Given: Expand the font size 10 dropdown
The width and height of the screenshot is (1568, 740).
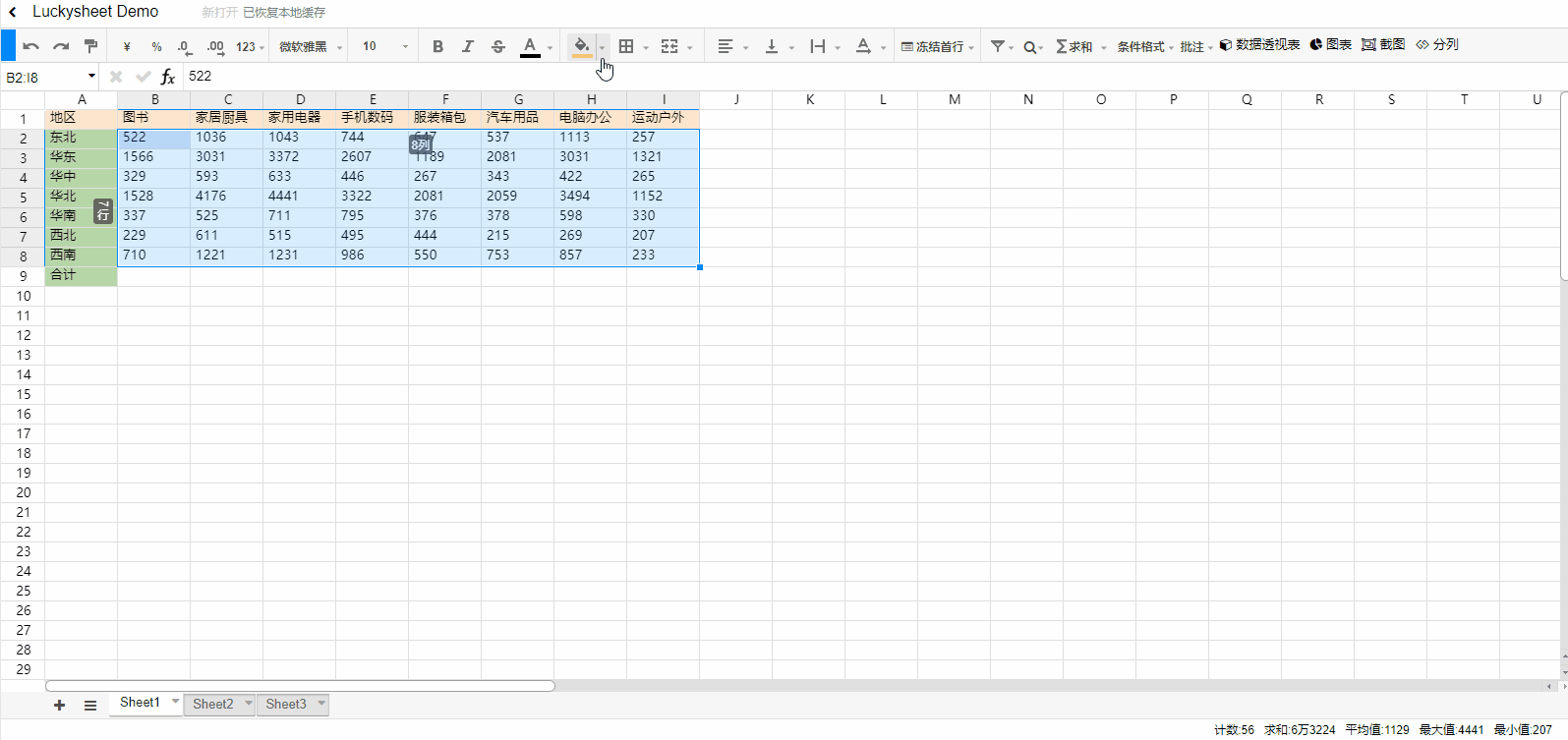Looking at the screenshot, I should tap(384, 46).
